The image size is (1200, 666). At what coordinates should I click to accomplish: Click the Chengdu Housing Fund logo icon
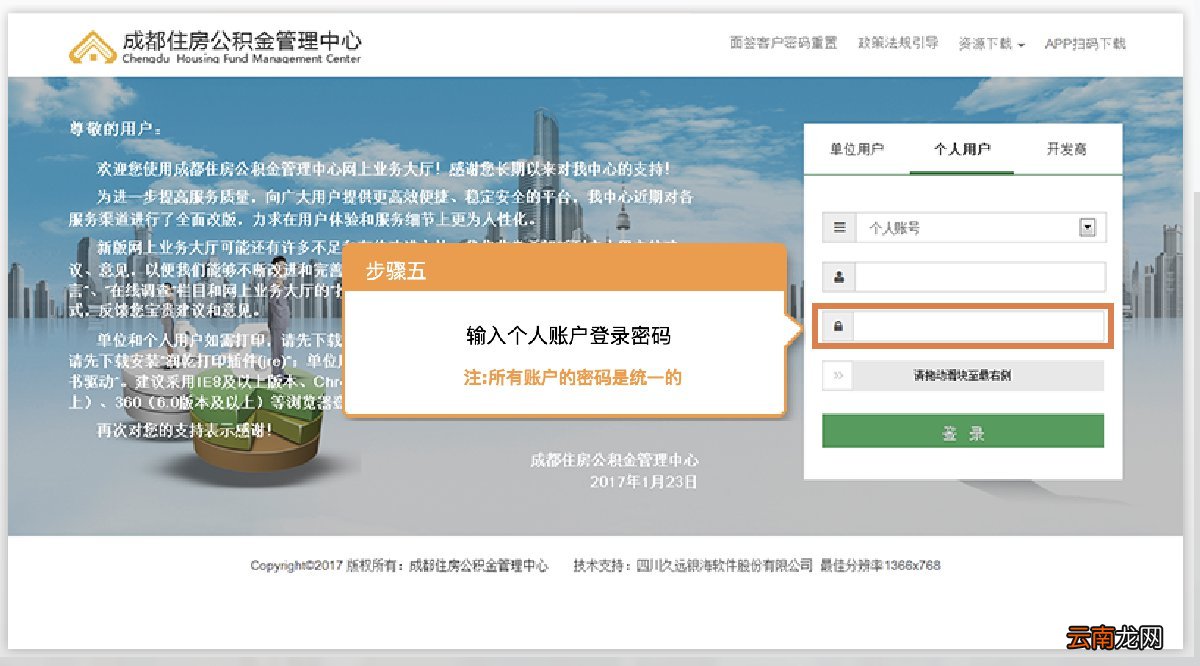pyautogui.click(x=94, y=44)
